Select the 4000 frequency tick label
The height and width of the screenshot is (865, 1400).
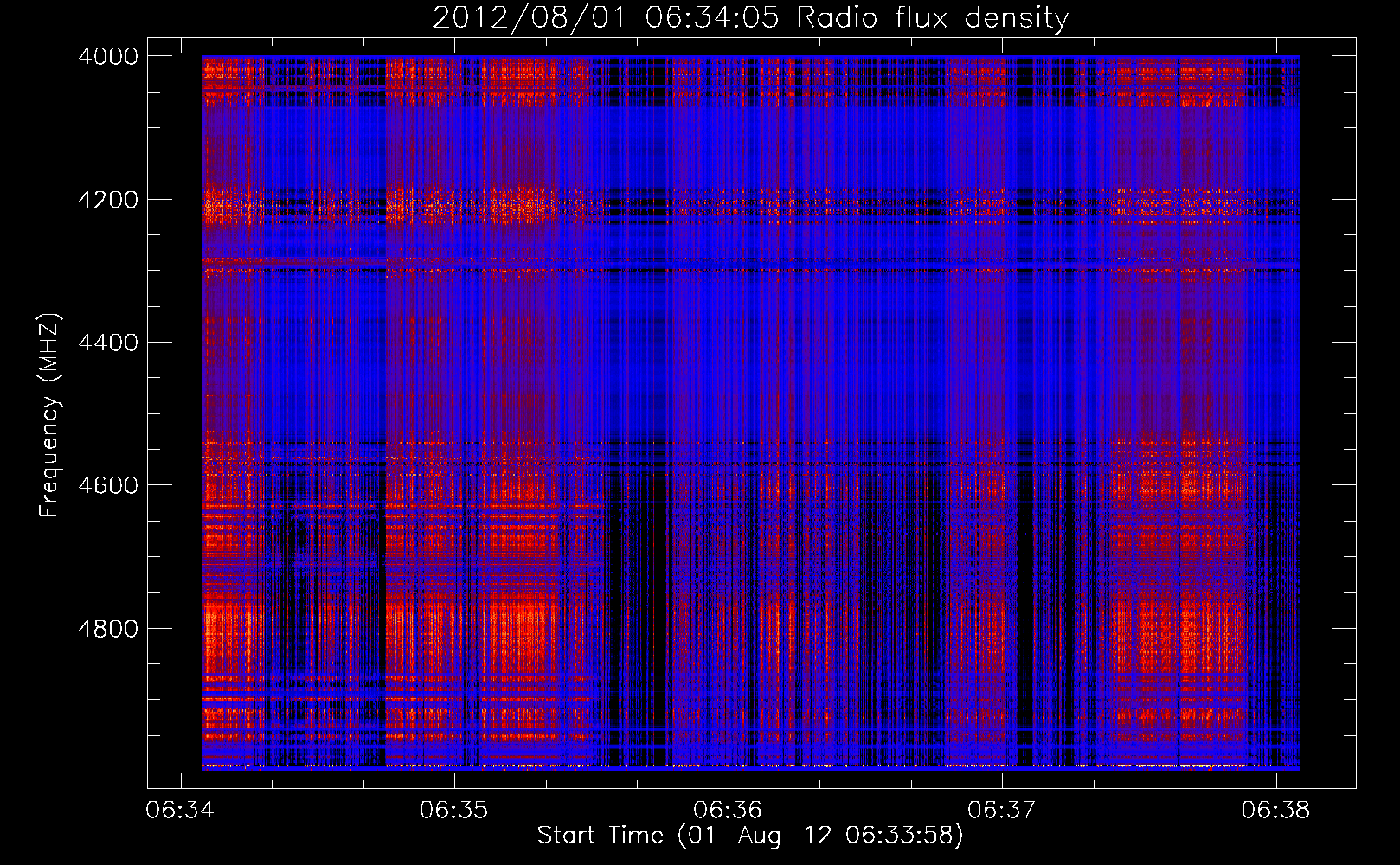(x=108, y=56)
